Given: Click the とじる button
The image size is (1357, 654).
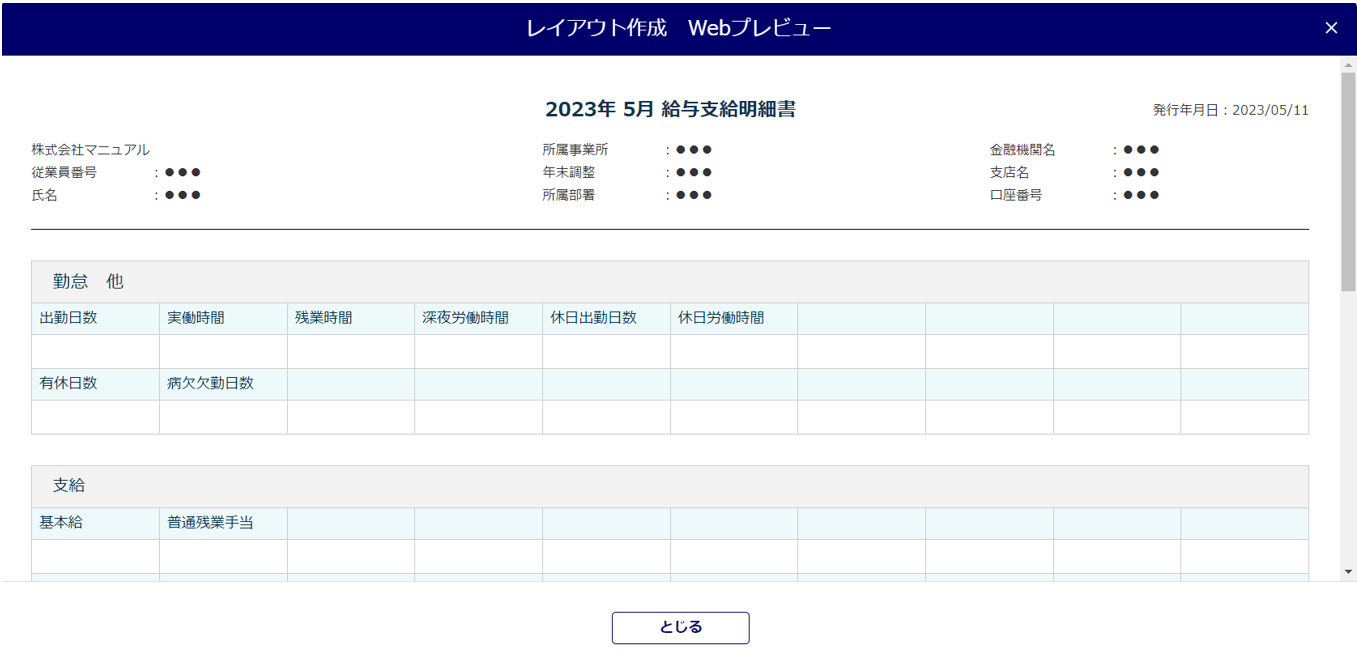Looking at the screenshot, I should pos(680,627).
